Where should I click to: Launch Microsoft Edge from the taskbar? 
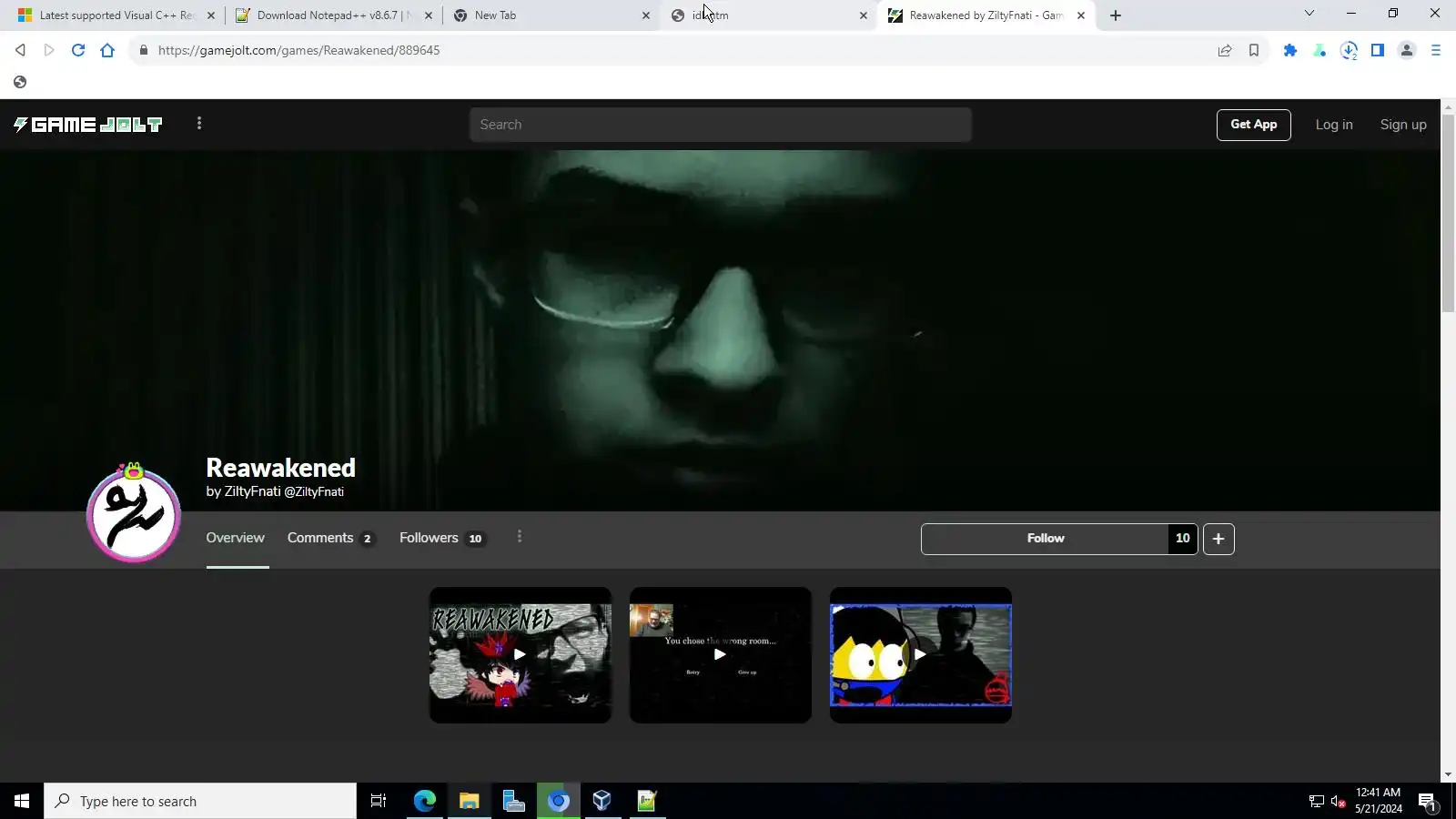coord(425,801)
